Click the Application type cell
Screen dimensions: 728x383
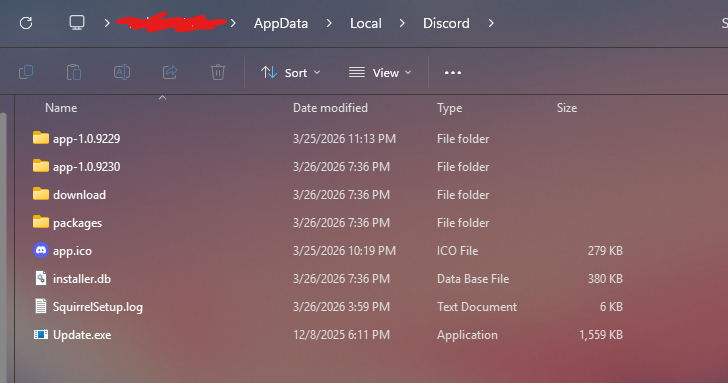pyautogui.click(x=467, y=335)
